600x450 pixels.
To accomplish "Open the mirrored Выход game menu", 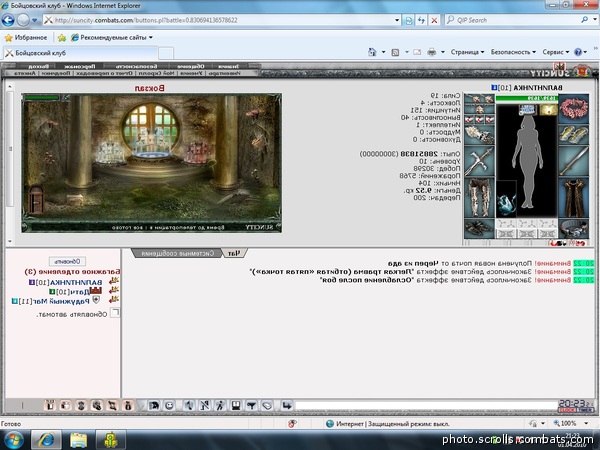I will point(38,66).
